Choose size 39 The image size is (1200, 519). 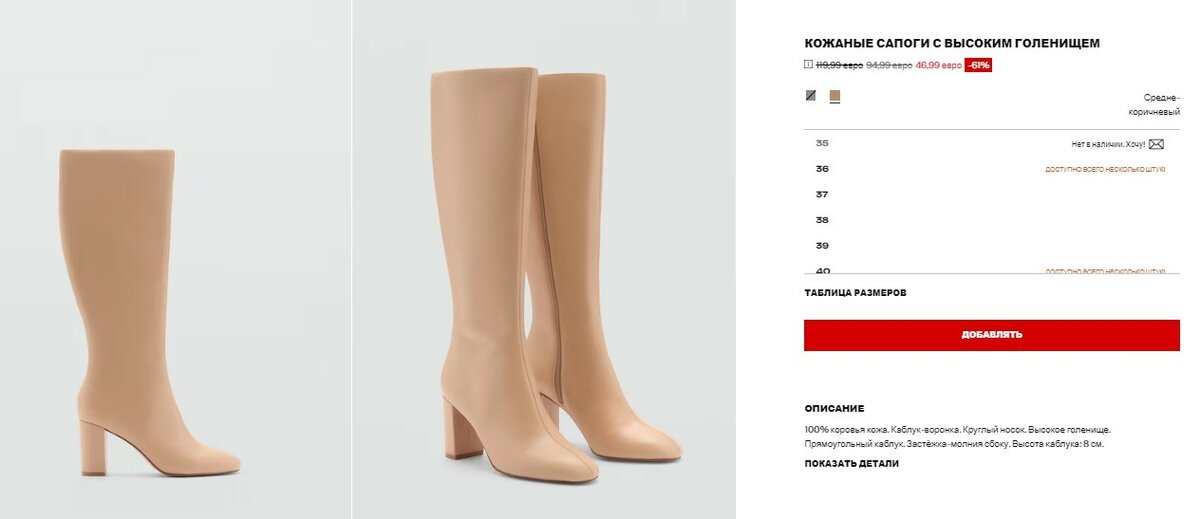pyautogui.click(x=822, y=245)
